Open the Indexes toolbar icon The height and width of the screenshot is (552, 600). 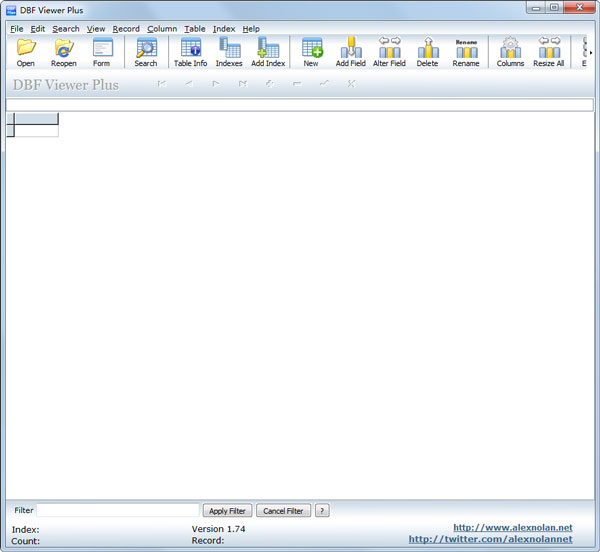pyautogui.click(x=229, y=52)
